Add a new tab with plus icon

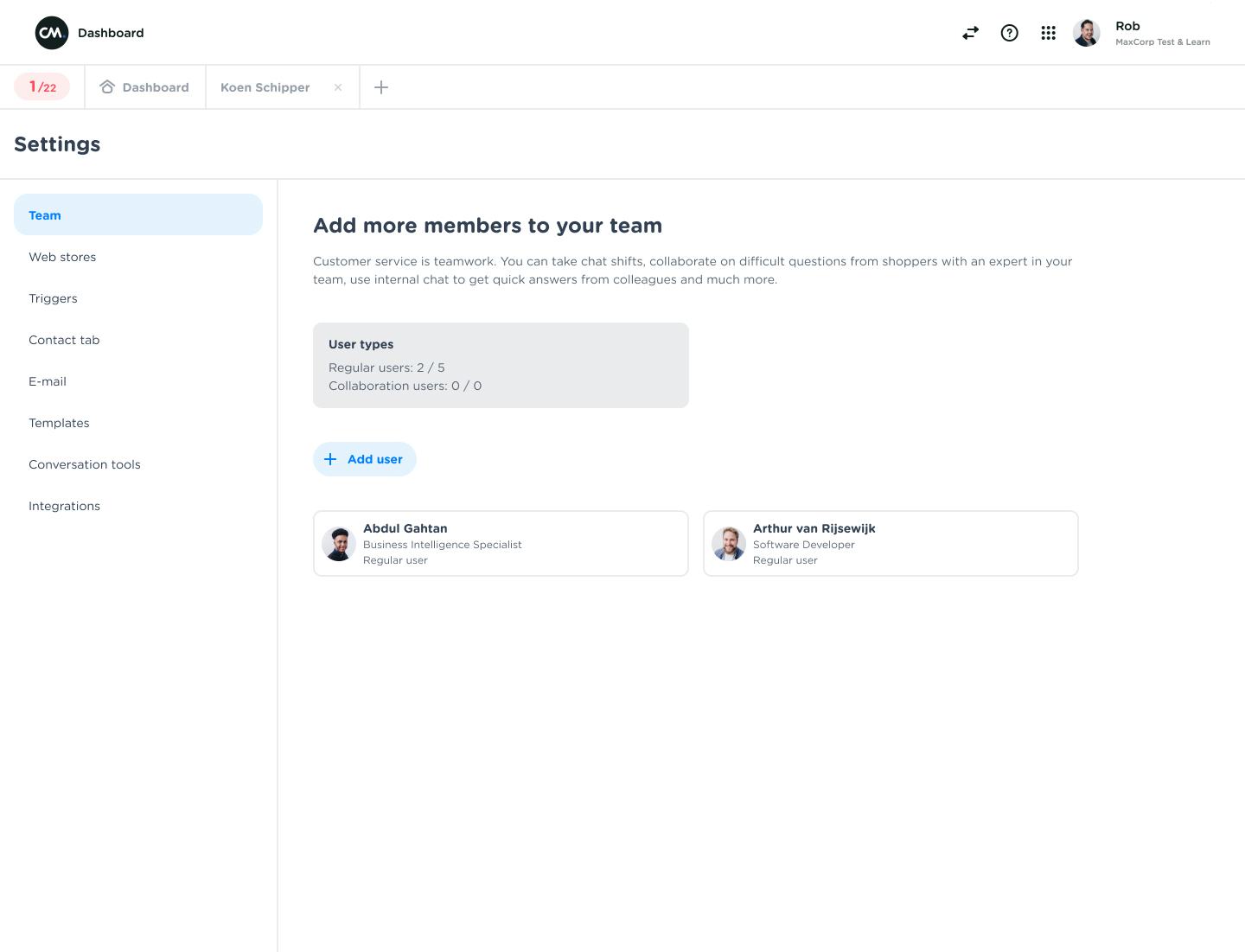coord(381,87)
